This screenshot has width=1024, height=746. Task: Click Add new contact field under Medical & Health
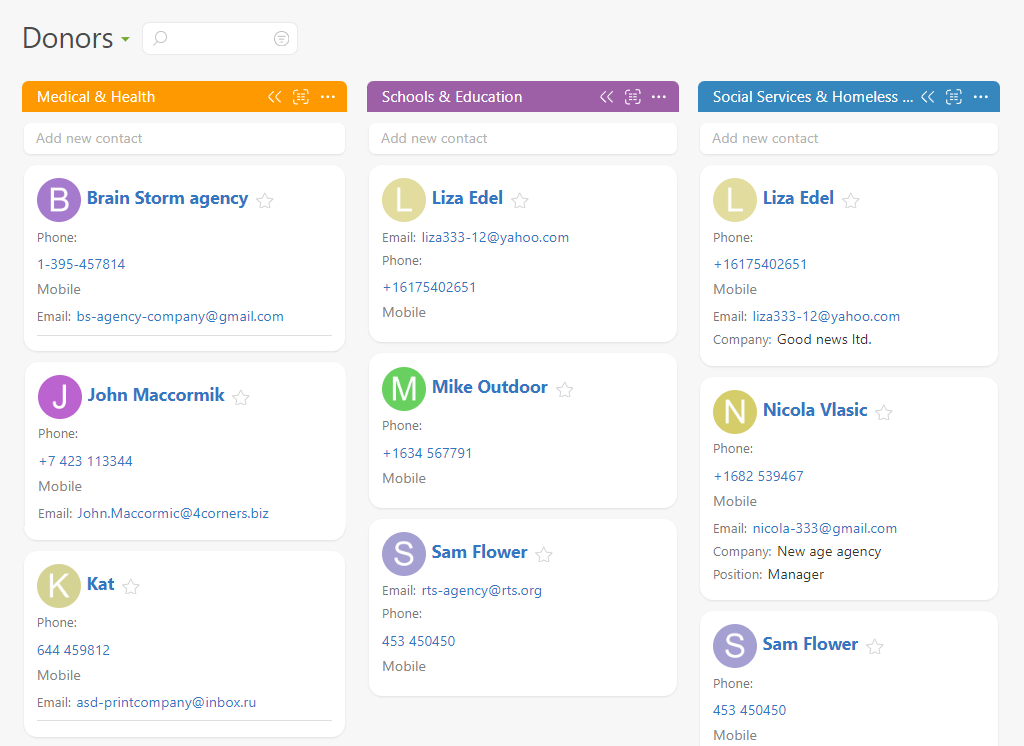[x=184, y=139]
